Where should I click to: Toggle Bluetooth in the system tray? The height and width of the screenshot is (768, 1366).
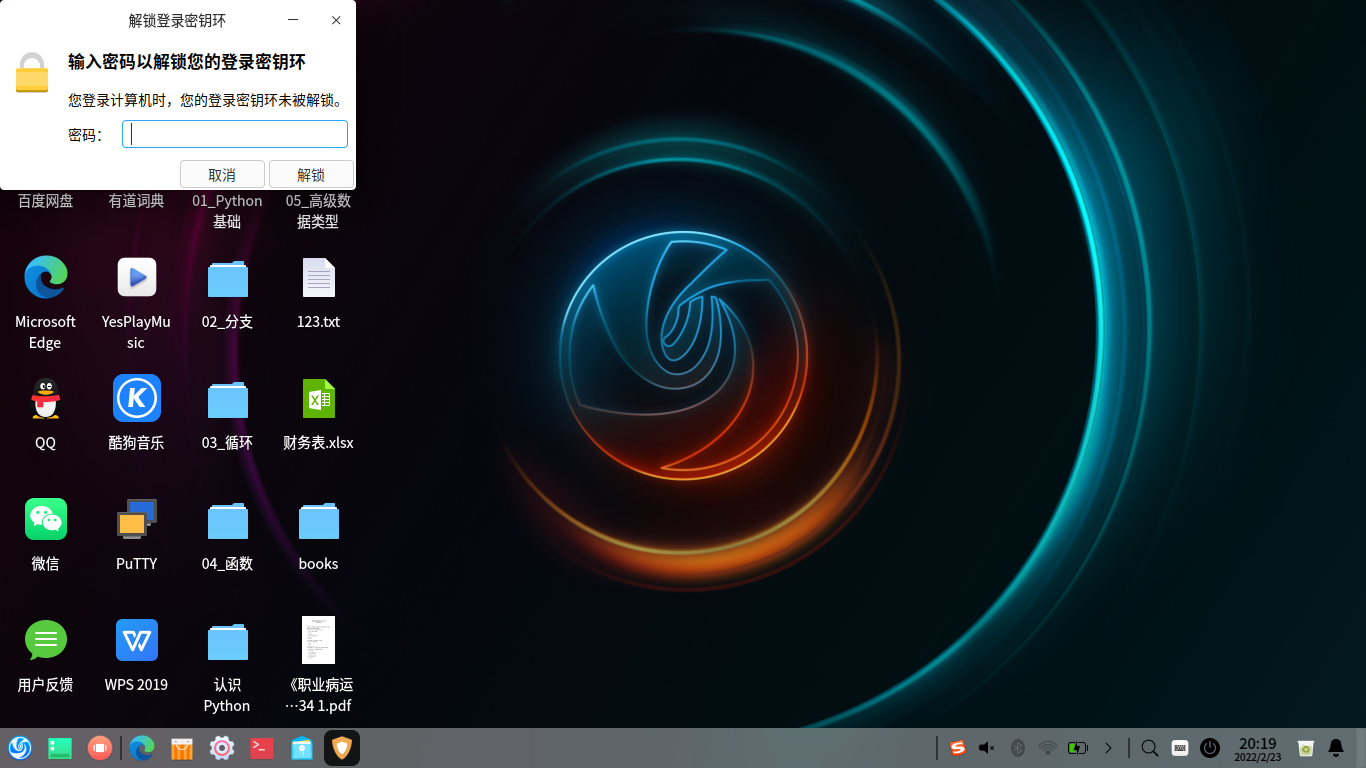coord(1017,747)
